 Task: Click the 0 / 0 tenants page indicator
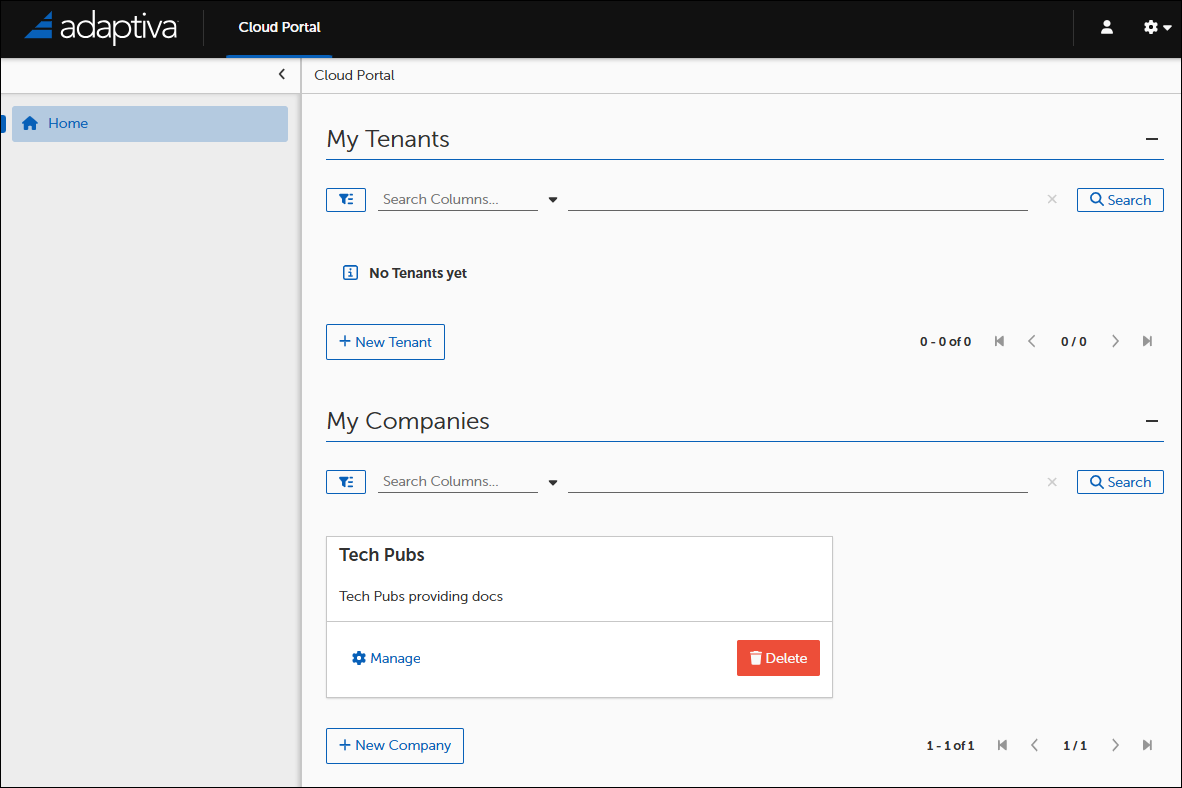tap(1073, 342)
